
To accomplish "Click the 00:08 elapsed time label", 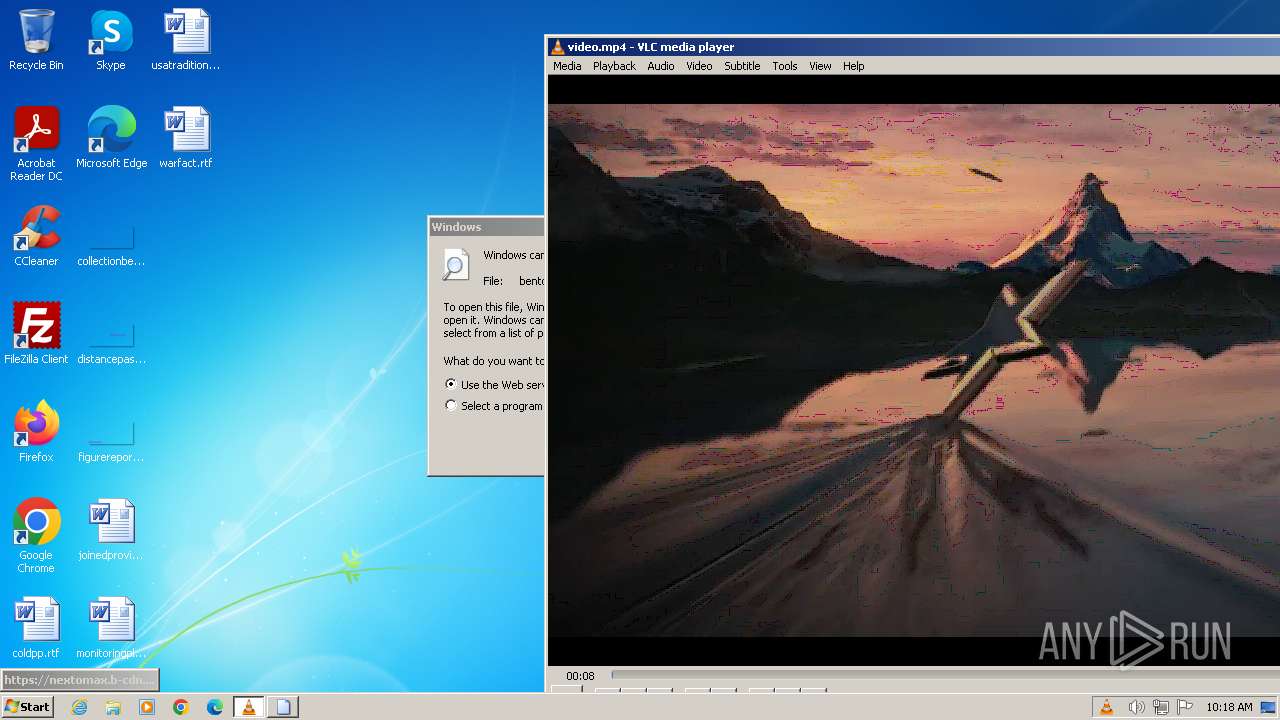I will tap(580, 676).
